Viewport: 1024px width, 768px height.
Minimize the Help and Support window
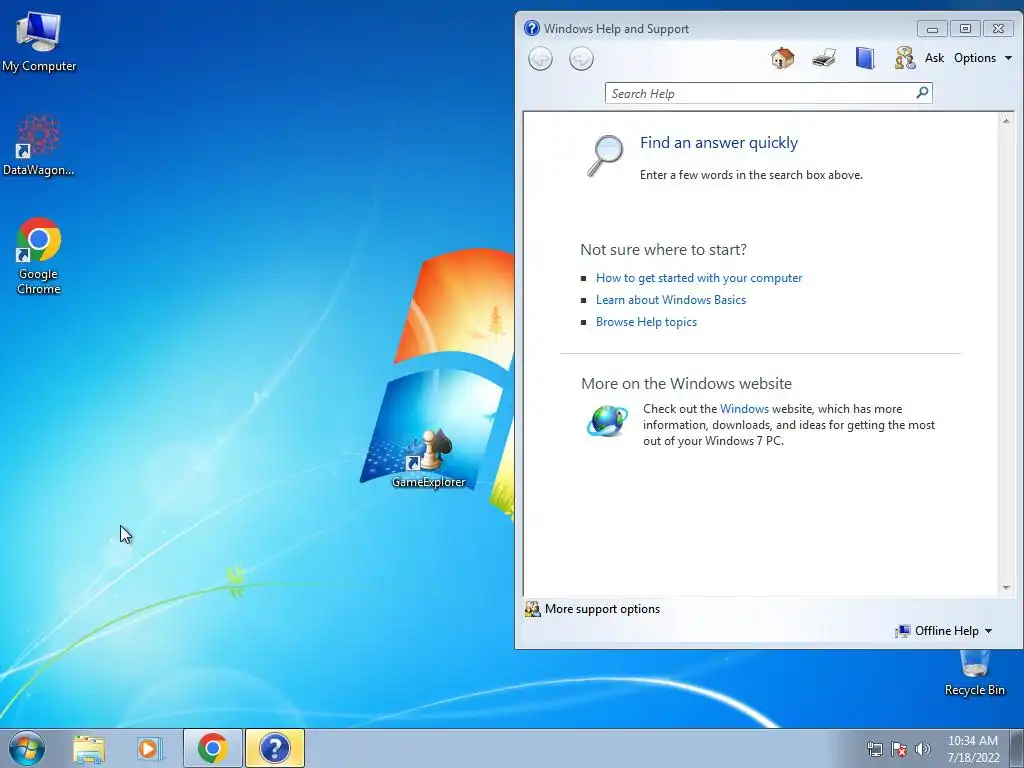(x=932, y=29)
